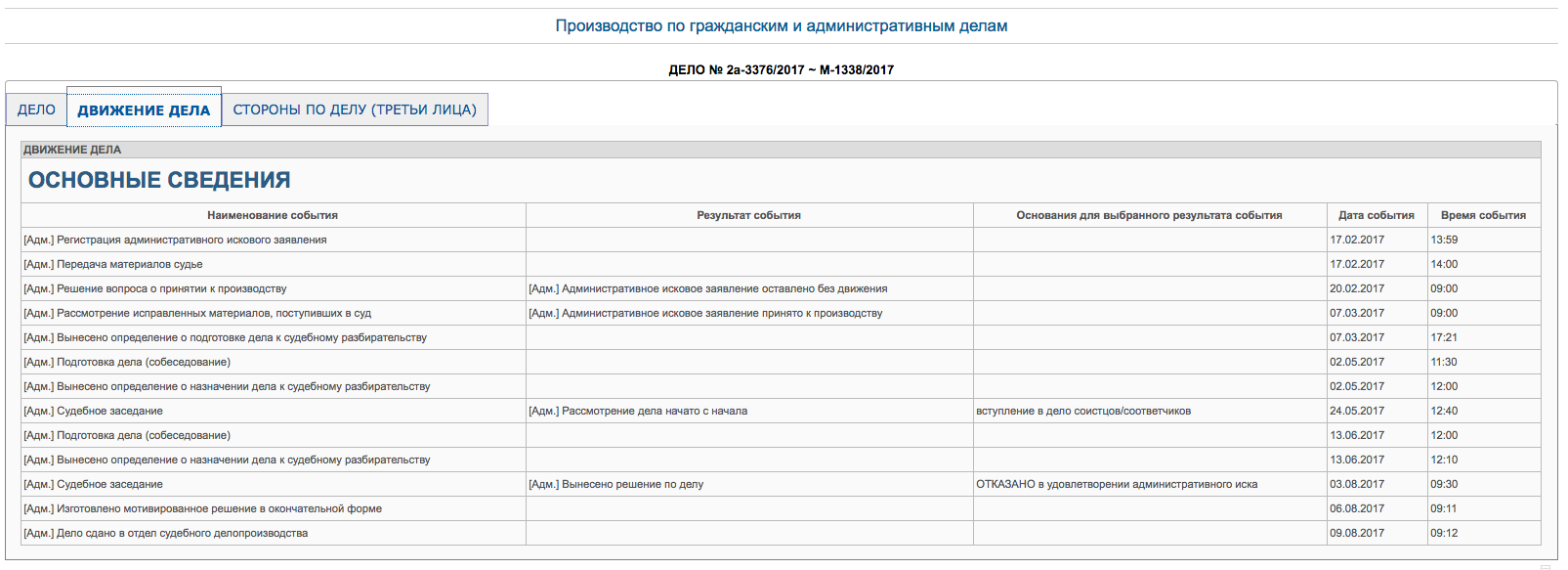Open the СТОРОНЫ ПО ДЕЛУ (ТРЕТЬИ ЛИЦА) tab
The width and height of the screenshot is (1568, 570).
355,110
